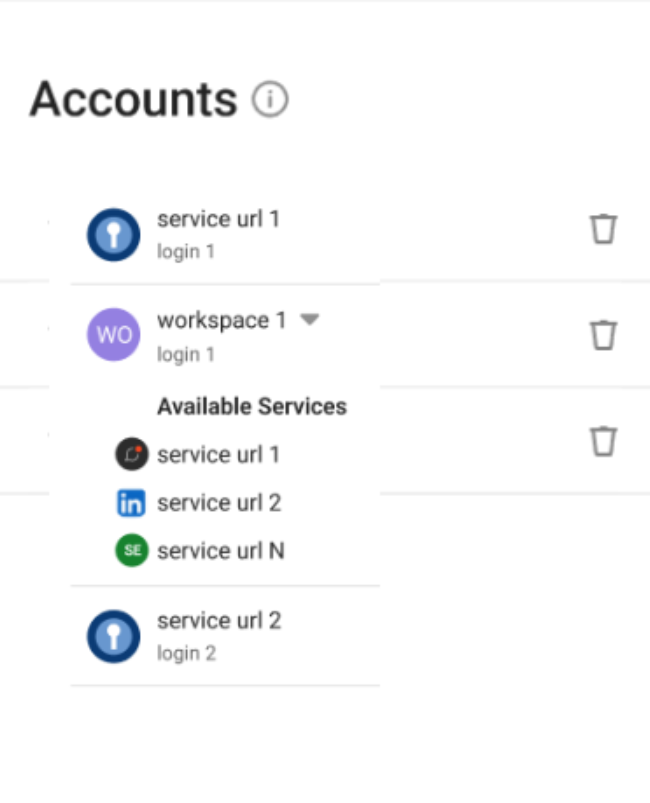
Task: Open the service url N entry
Action: tap(220, 551)
